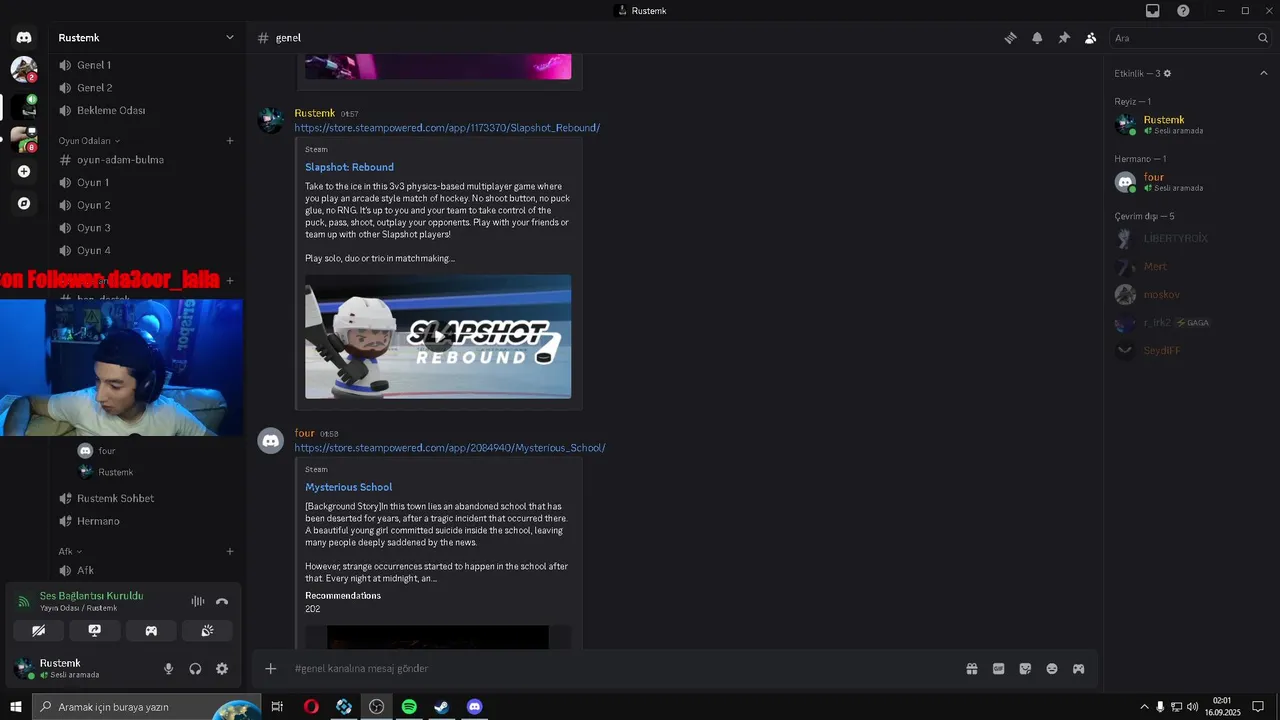Open the Threads icon in channel header
This screenshot has width=1280, height=720.
click(1010, 38)
